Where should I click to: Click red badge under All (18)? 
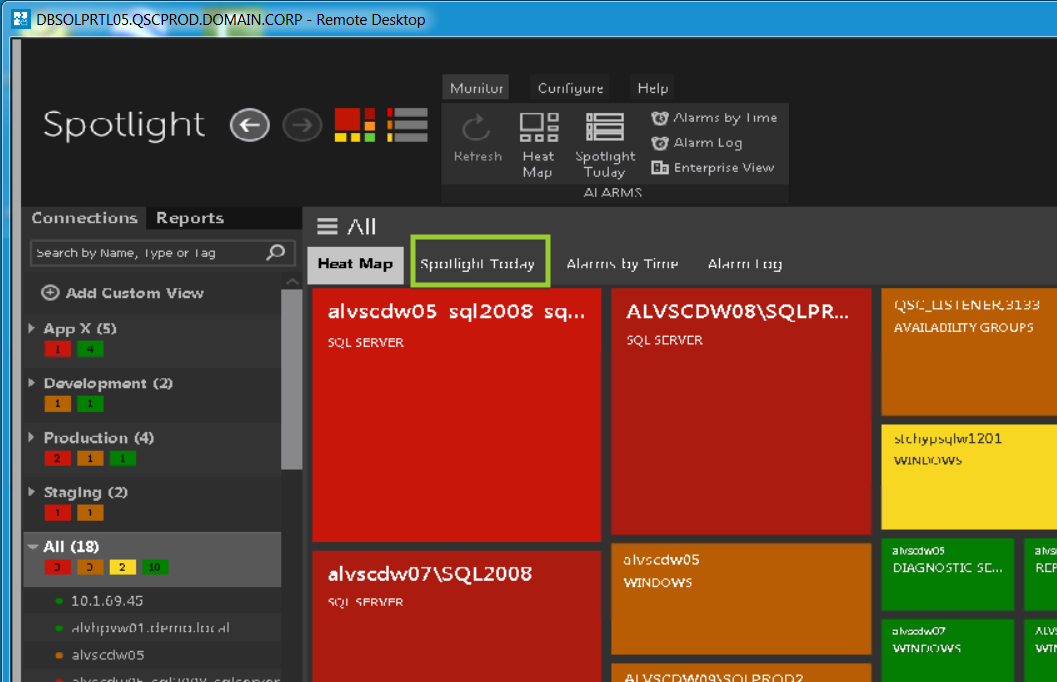(x=57, y=567)
